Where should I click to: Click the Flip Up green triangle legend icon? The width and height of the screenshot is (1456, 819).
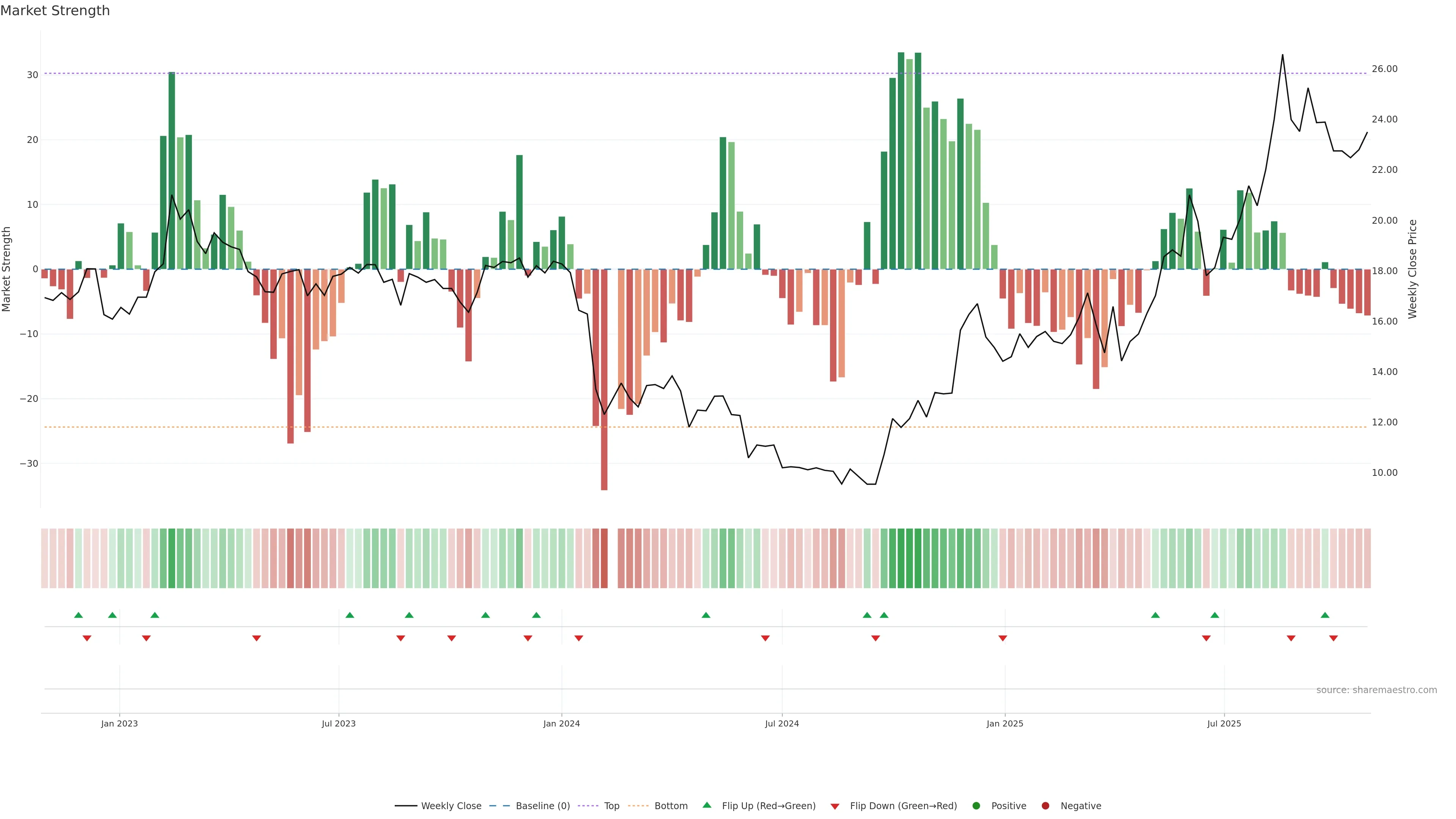pos(706,805)
